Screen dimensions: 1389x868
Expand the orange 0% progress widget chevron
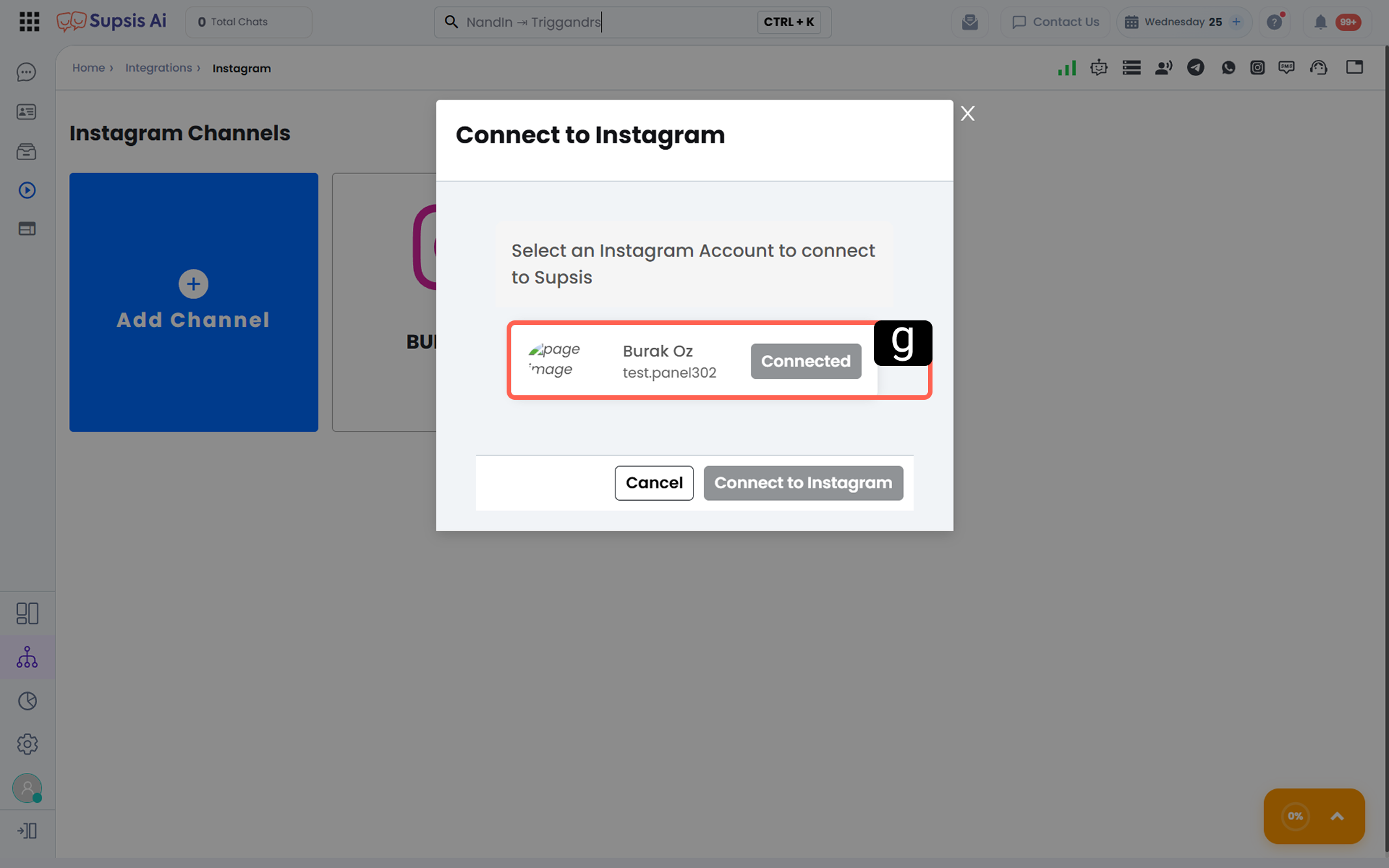pos(1337,816)
